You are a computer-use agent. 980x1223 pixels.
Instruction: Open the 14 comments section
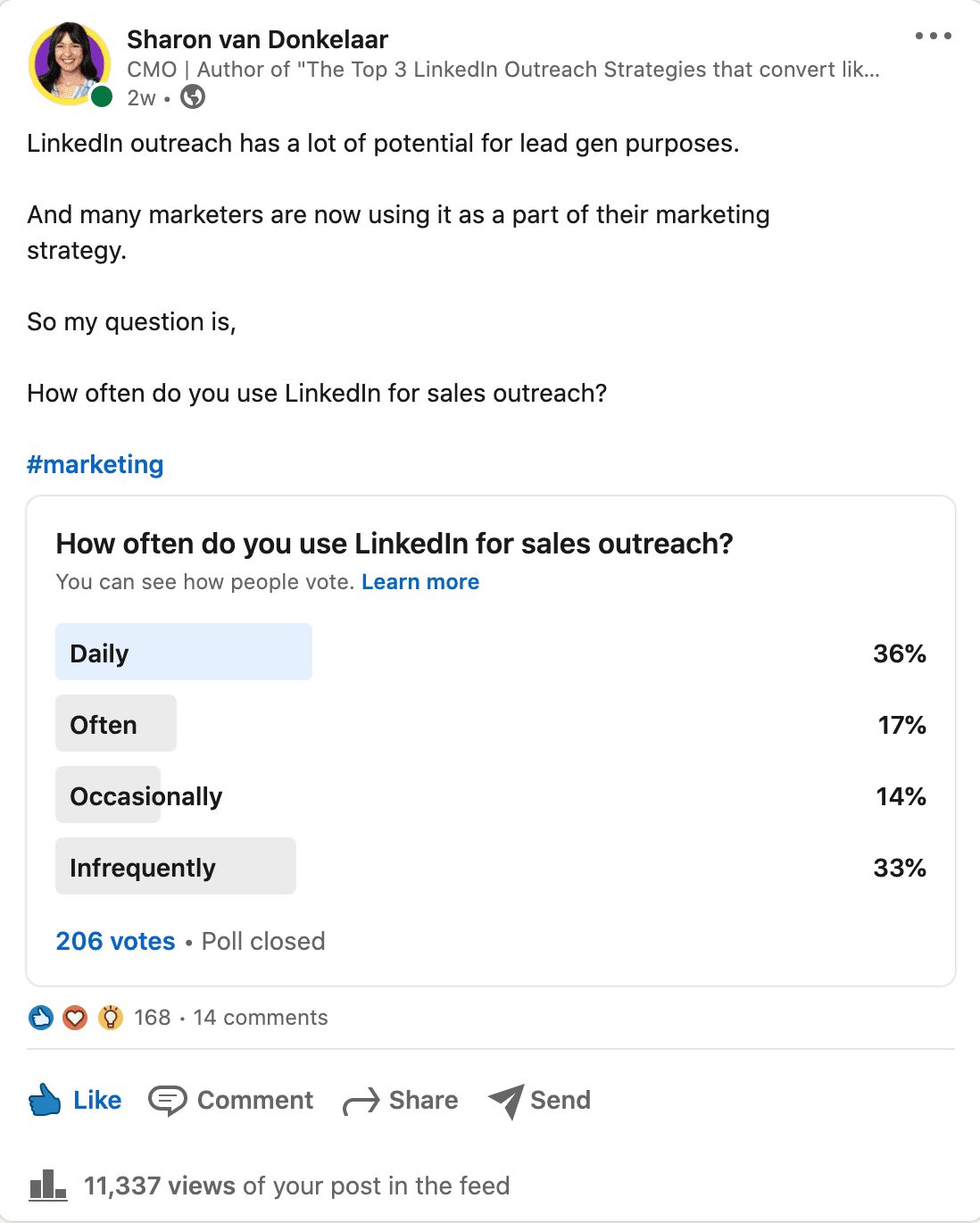tap(261, 1018)
